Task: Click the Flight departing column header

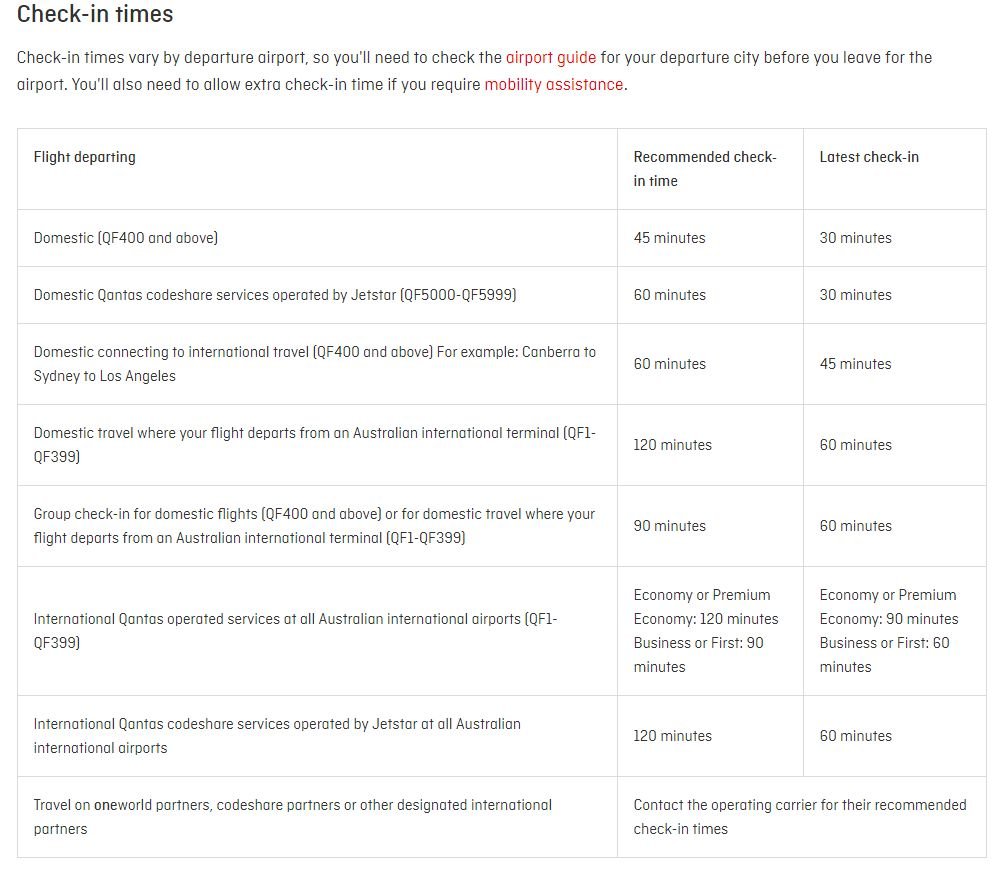Action: click(x=85, y=157)
